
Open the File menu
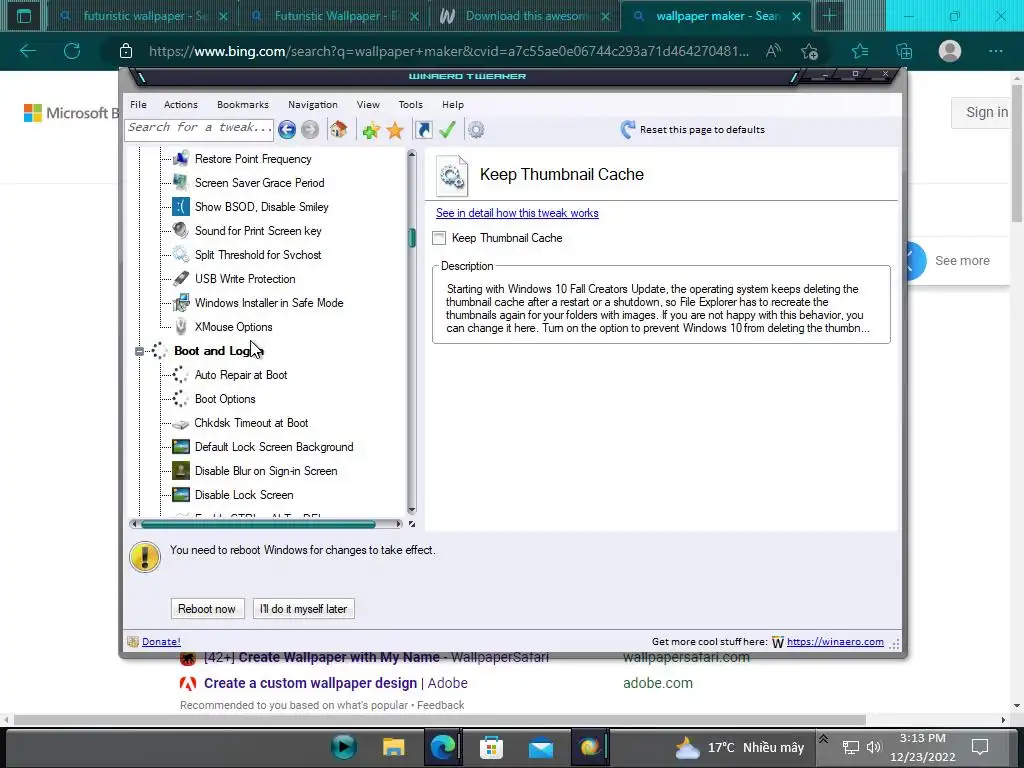click(x=138, y=104)
